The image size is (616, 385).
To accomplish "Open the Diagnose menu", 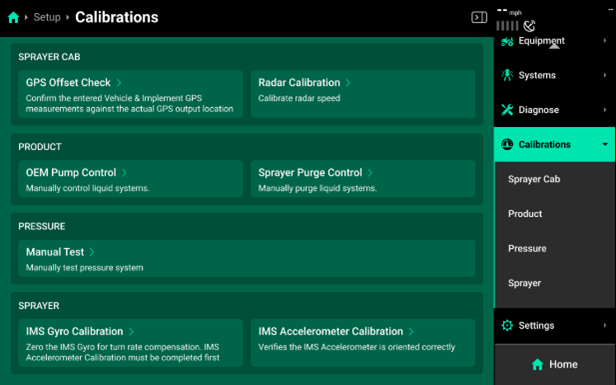I will coord(554,110).
